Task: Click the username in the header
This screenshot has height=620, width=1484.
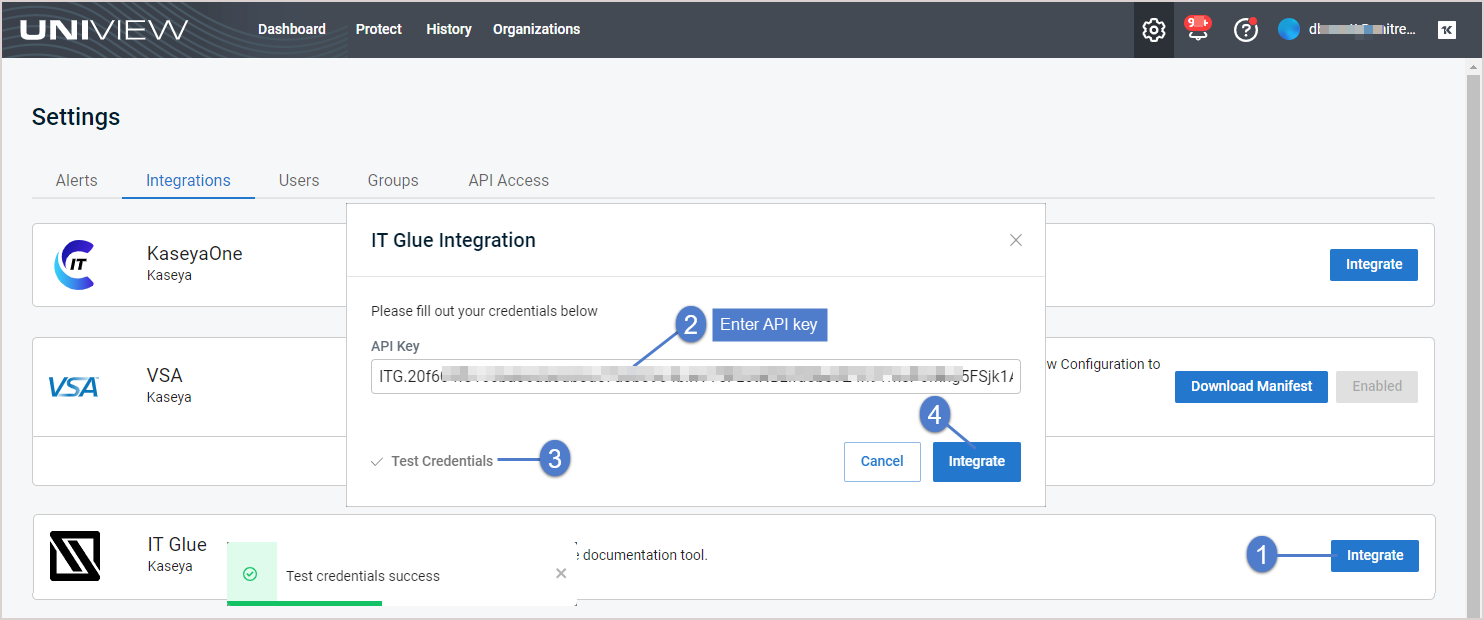Action: tap(1362, 30)
